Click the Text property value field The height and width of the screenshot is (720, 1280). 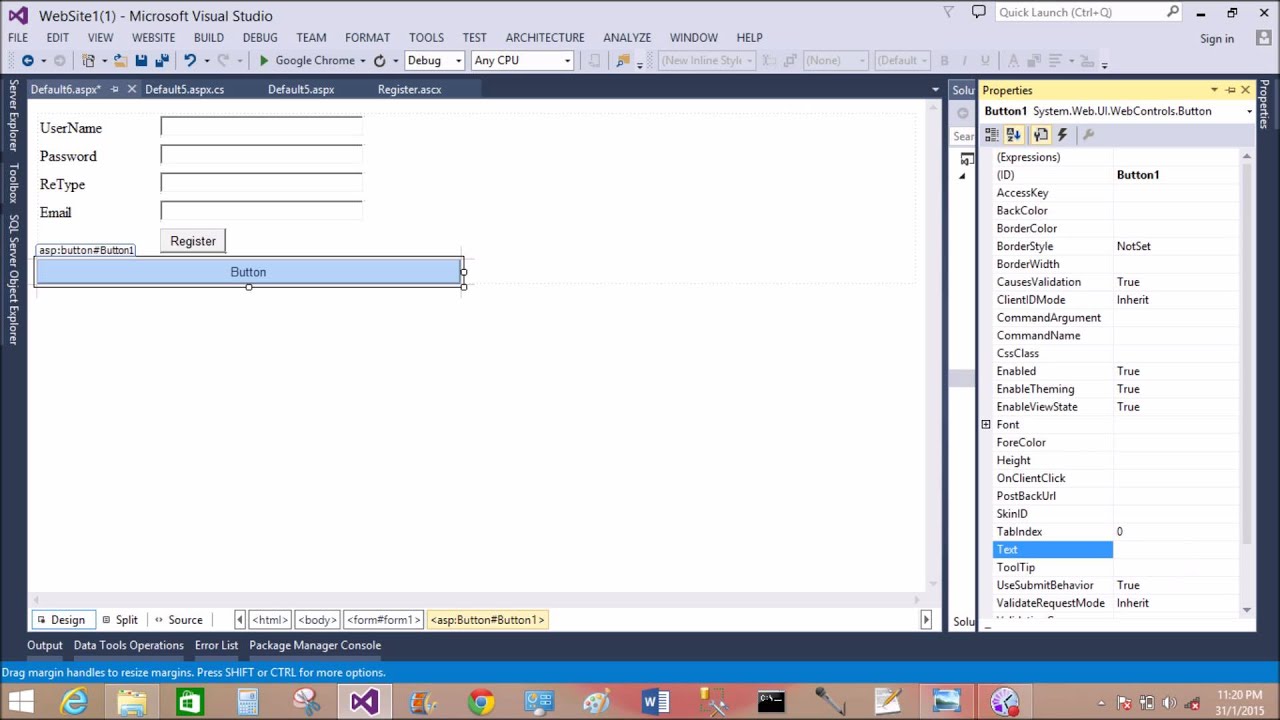tap(1177, 550)
